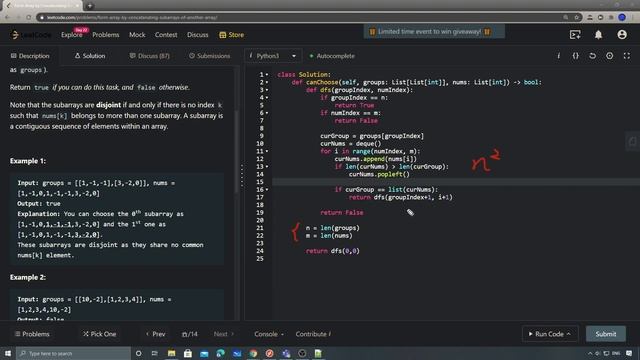Open Chrome from the taskbar
This screenshot has width=640, height=360.
click(x=253, y=353)
